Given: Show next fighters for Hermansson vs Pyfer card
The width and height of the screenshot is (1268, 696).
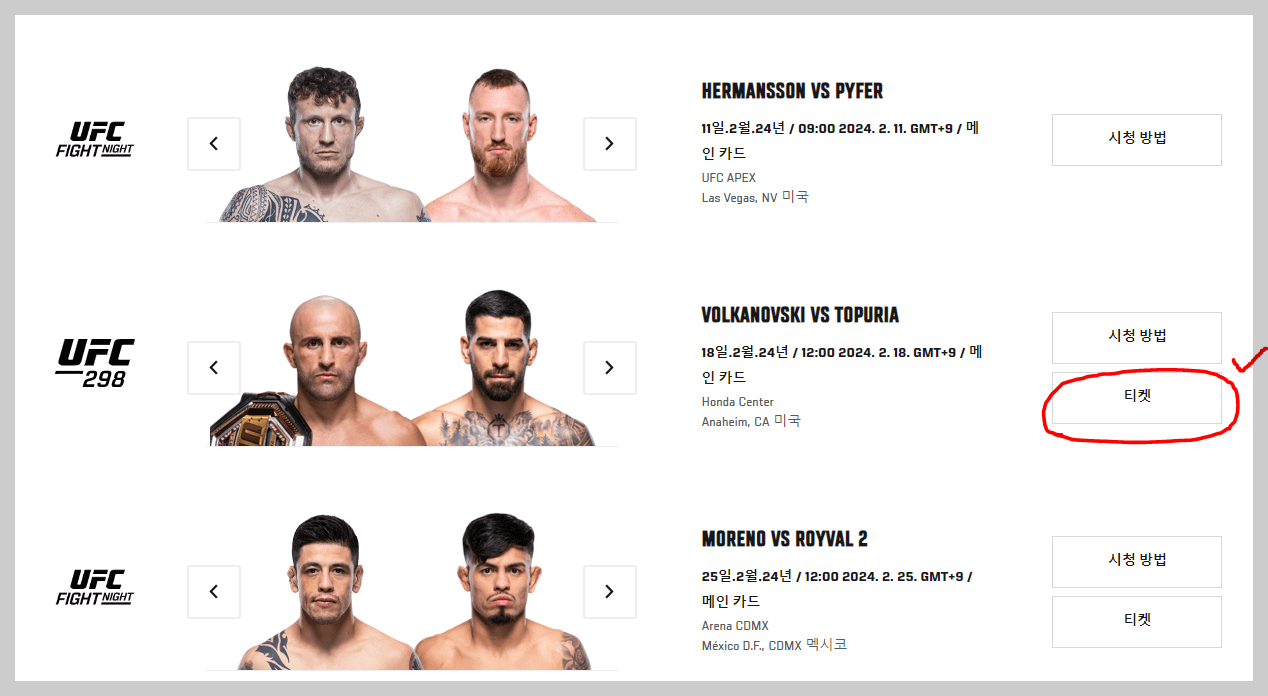Looking at the screenshot, I should (x=610, y=143).
